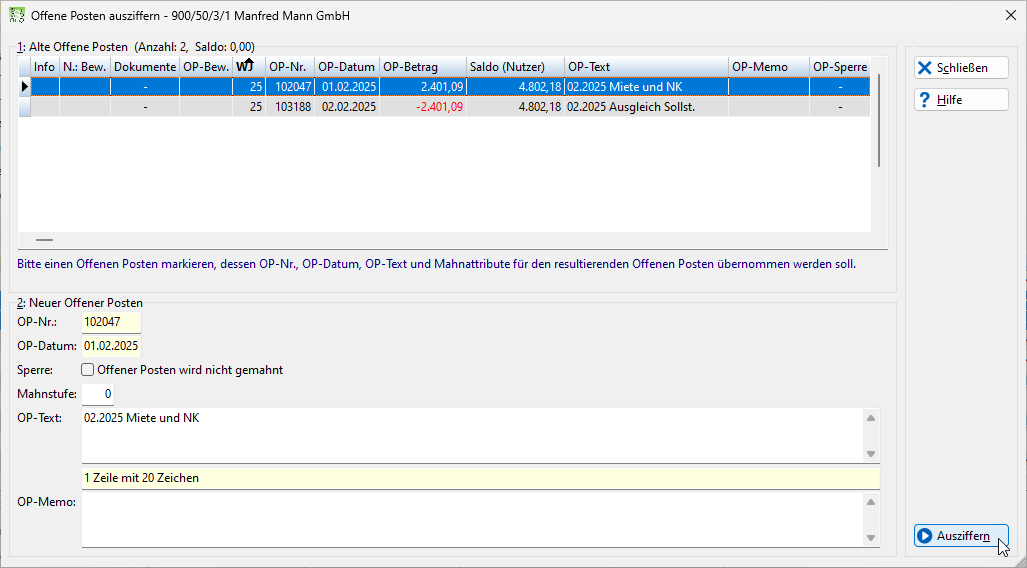Sort by OP-Datum column header
Viewport: 1027px width, 568px height.
(x=346, y=66)
